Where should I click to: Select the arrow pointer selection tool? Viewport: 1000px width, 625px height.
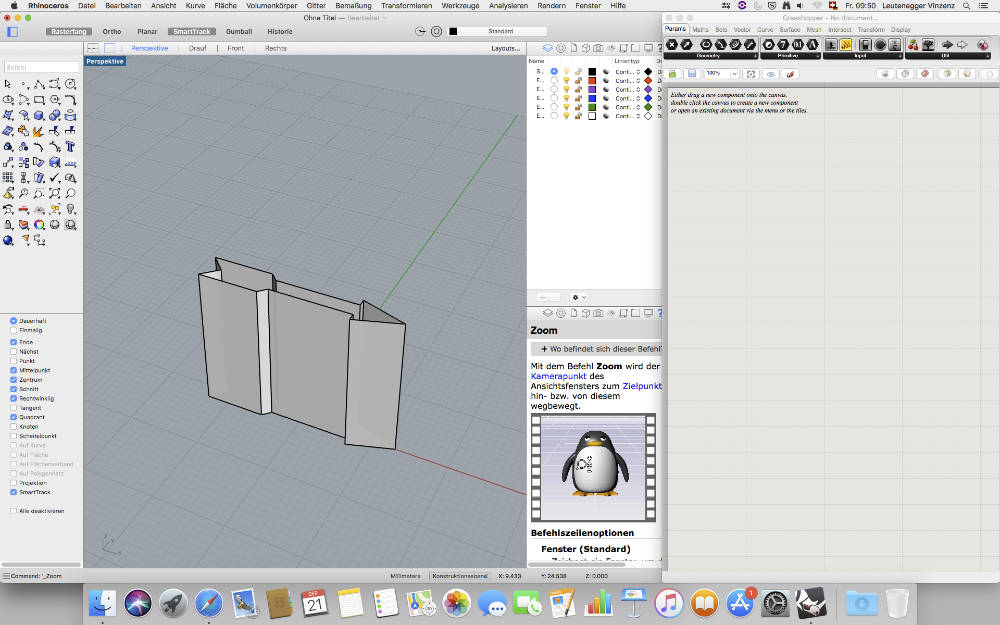point(8,84)
